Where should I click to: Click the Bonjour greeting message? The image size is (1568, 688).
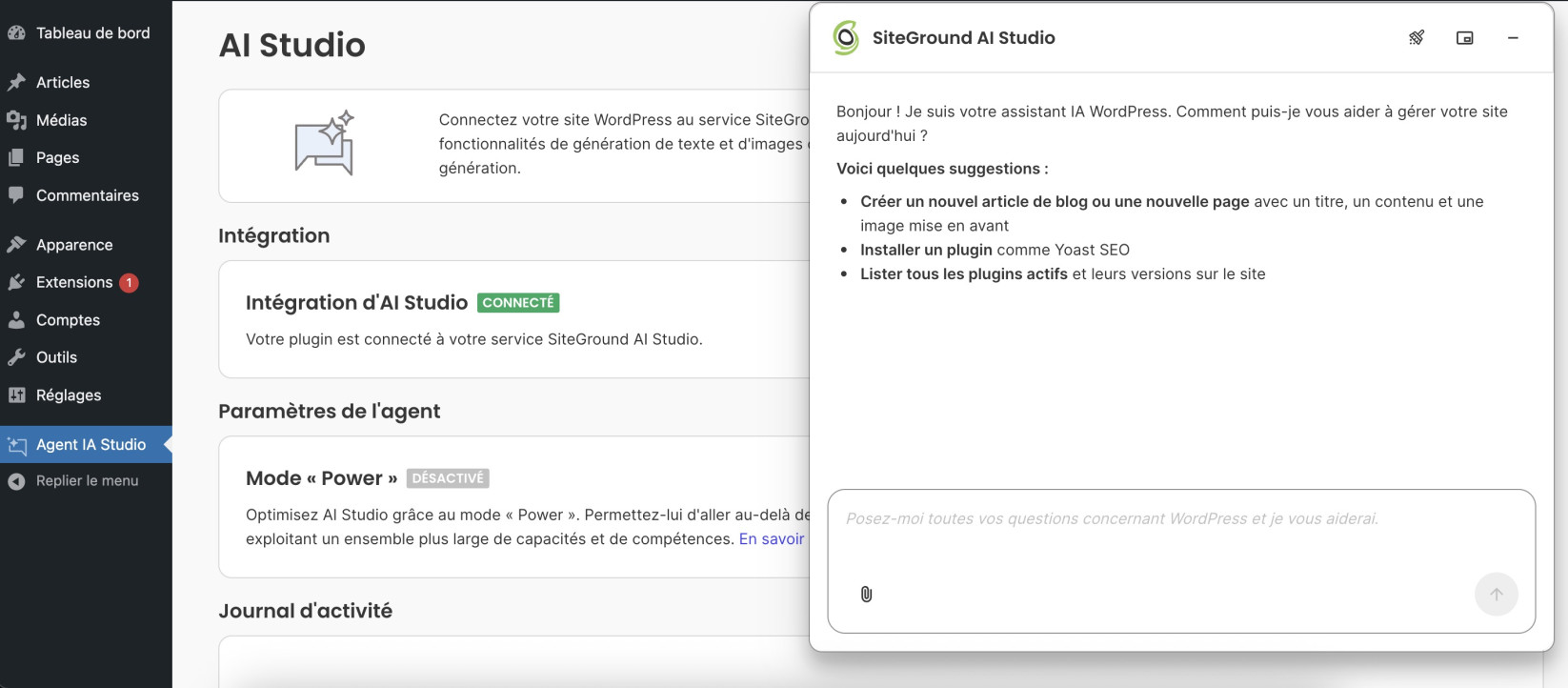click(x=1172, y=124)
